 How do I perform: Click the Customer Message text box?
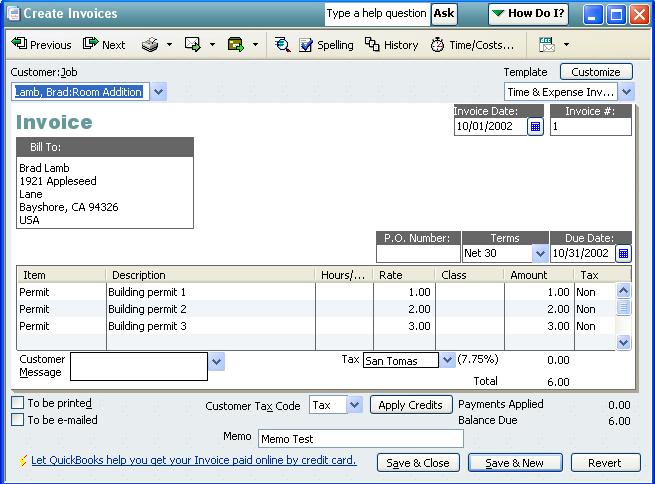coord(139,366)
